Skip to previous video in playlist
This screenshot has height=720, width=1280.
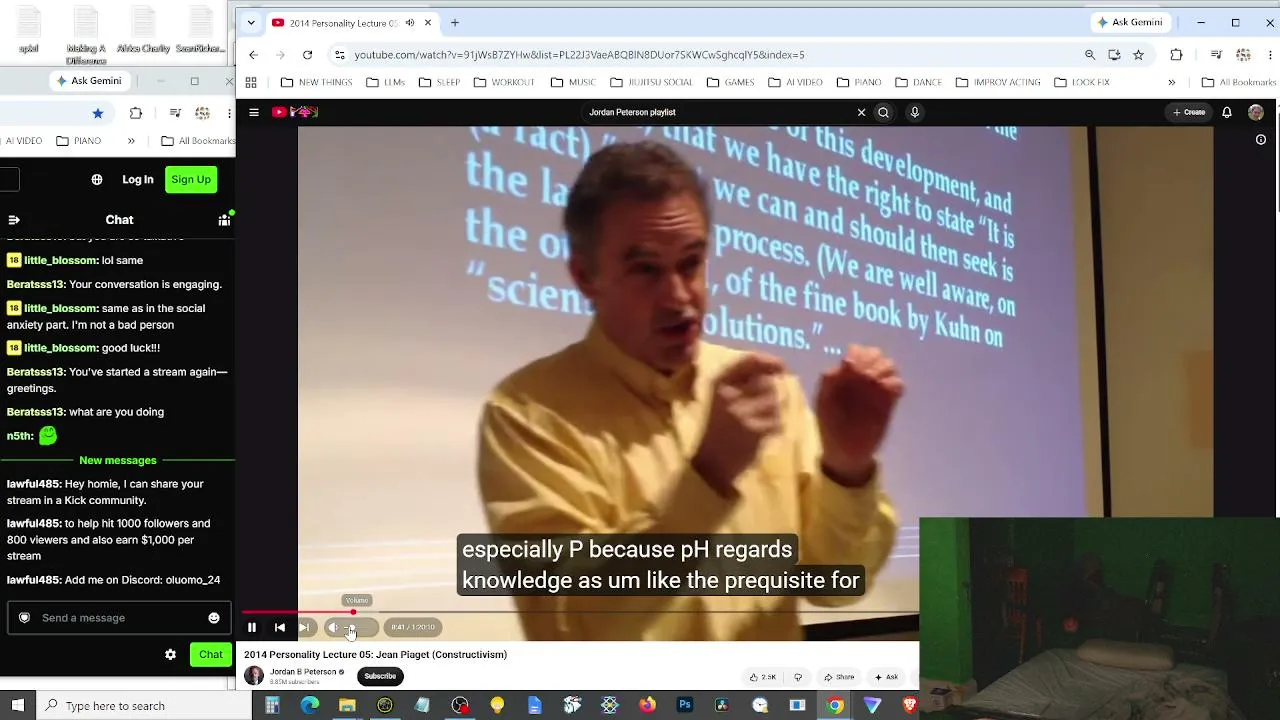[280, 627]
